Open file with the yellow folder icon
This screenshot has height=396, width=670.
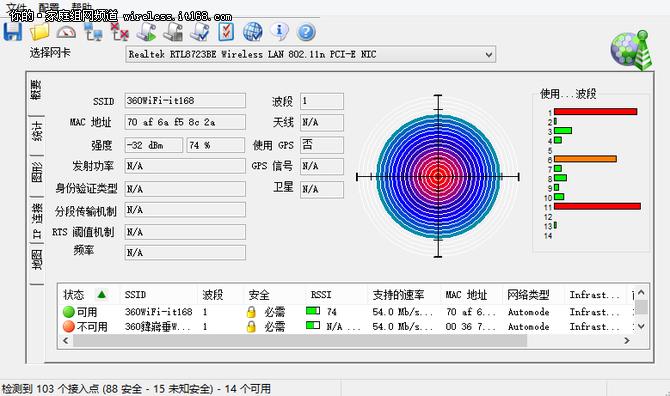[39, 32]
